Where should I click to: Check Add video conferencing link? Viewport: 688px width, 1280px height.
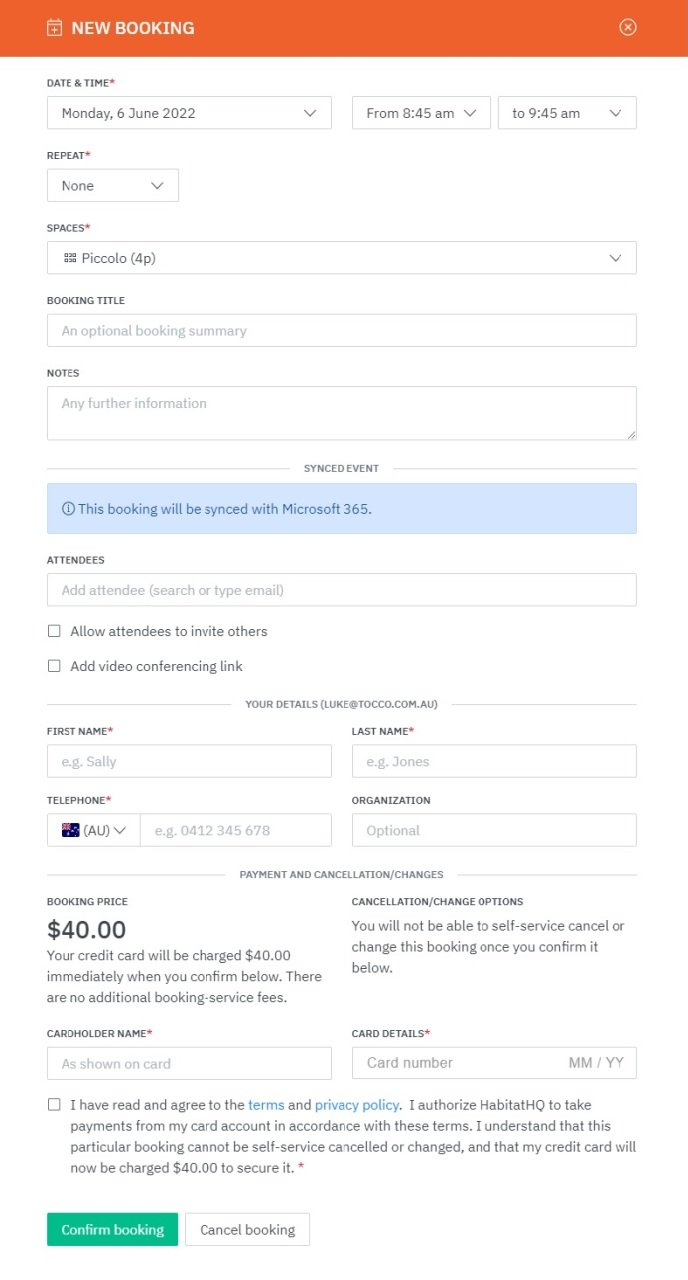[x=54, y=665]
